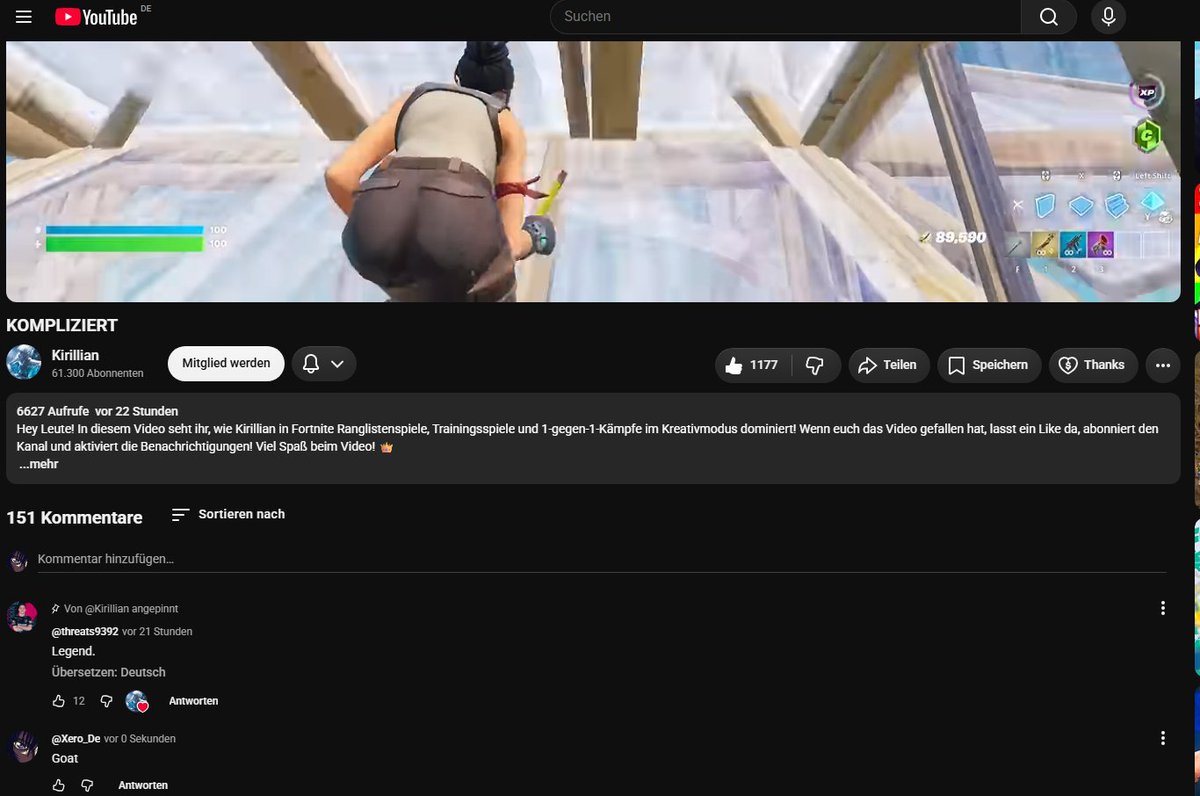Like the 'Legend.' comment
The height and width of the screenshot is (796, 1200).
point(59,701)
